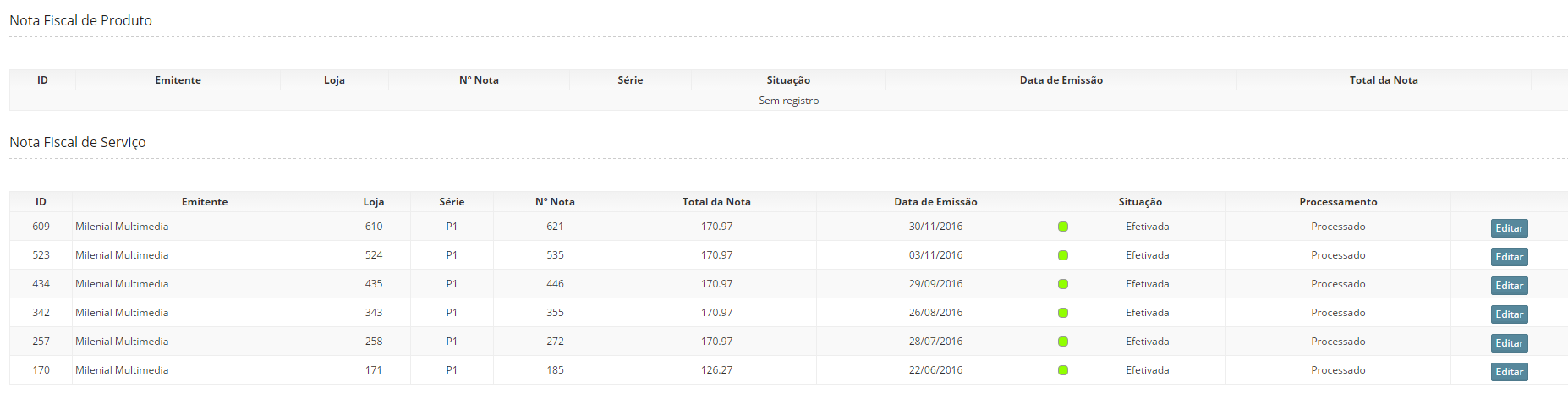Edit the invoice numbered 355
1568x399 pixels.
pyautogui.click(x=1509, y=314)
